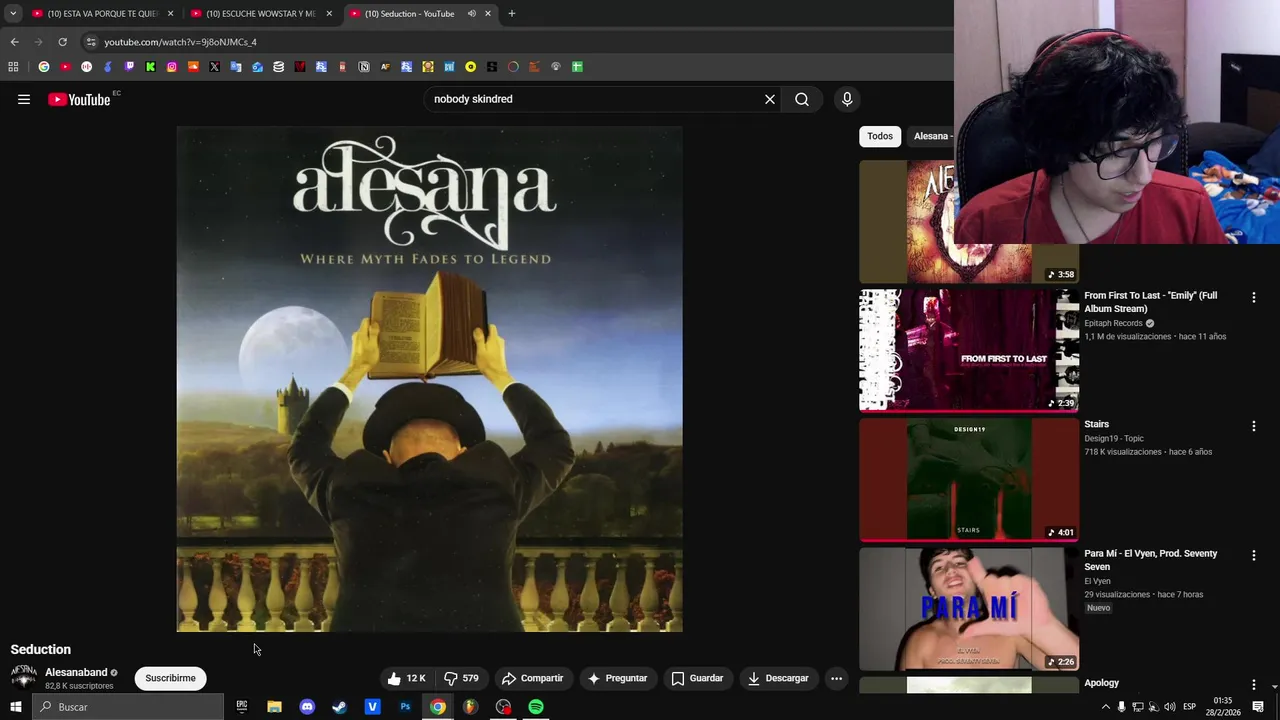Open the Apology video title
This screenshot has width=1280, height=720.
point(1102,683)
